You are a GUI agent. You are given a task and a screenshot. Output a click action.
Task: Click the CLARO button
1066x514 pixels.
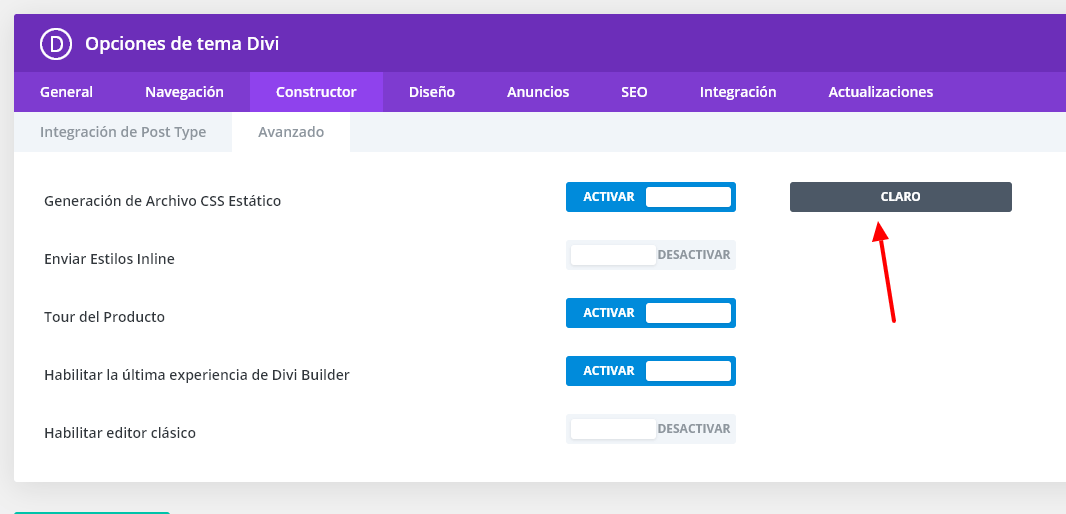900,197
